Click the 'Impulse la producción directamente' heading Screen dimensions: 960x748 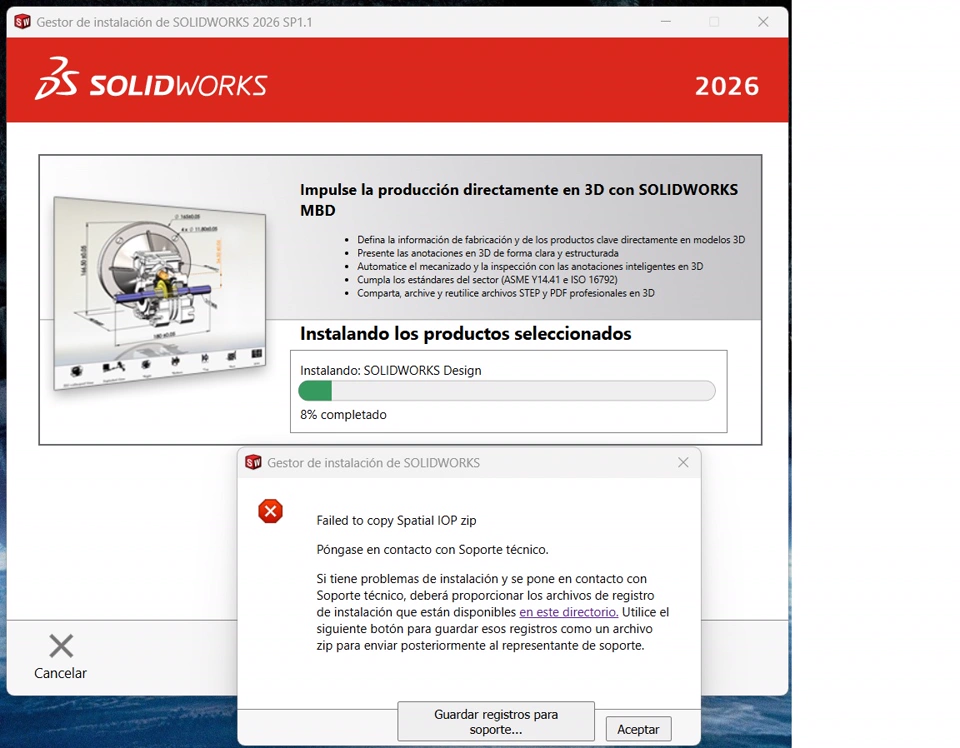[519, 200]
